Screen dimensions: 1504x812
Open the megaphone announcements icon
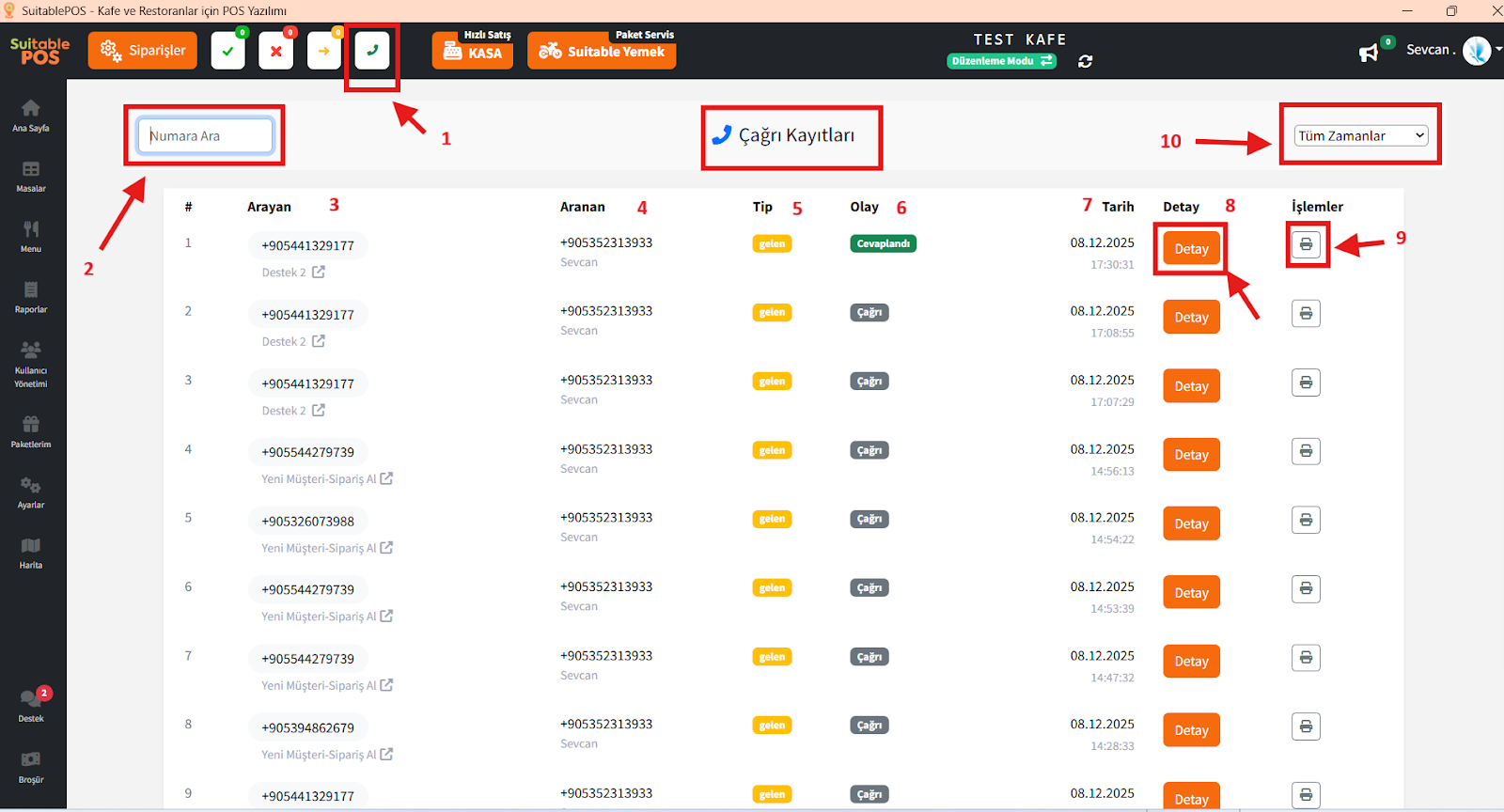[1369, 53]
